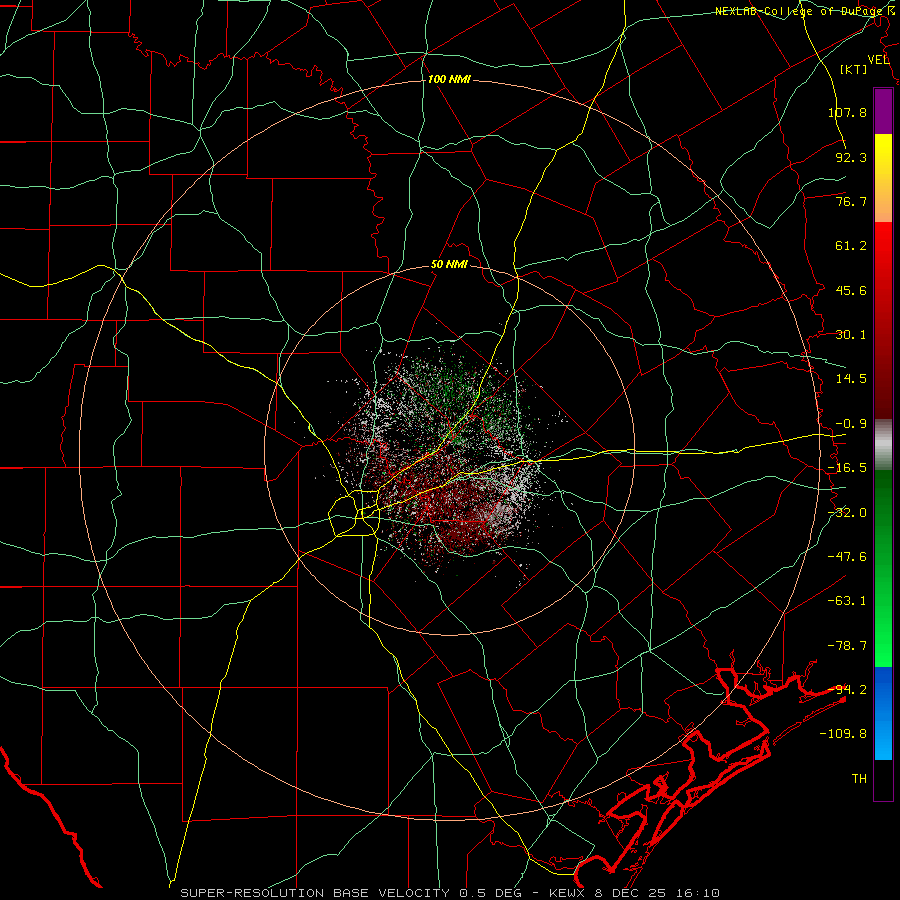Click the yellow segment of the velocity color bar
The image size is (900, 900).
(883, 155)
